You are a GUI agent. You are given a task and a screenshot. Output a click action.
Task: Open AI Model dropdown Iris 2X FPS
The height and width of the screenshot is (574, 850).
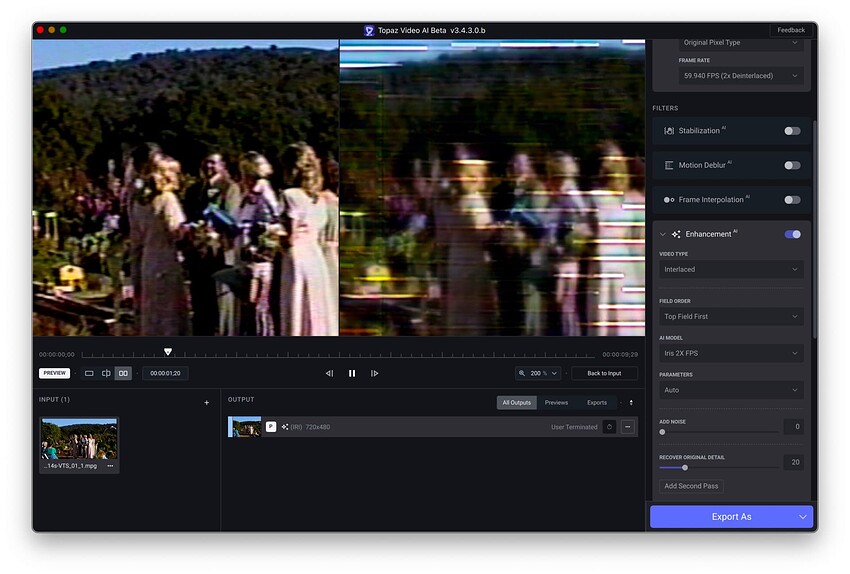pos(731,353)
